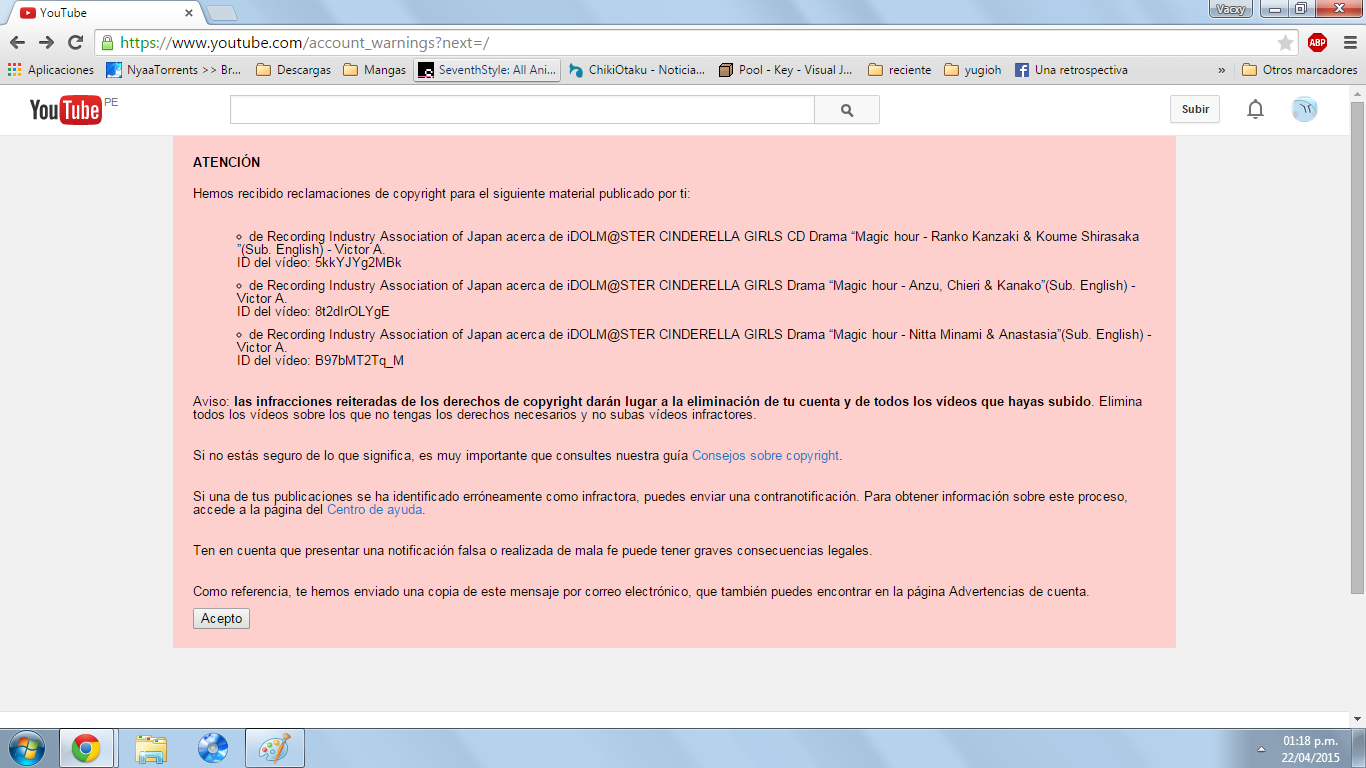Open the Centro de ayuda link

pos(375,509)
